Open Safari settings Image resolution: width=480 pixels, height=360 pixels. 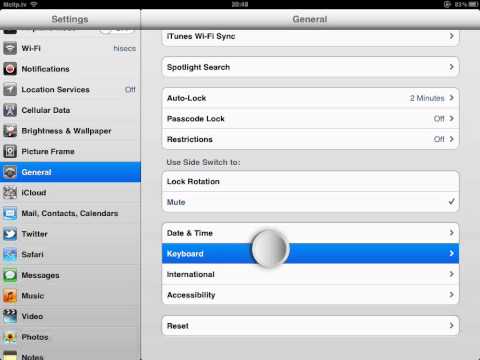click(70, 255)
